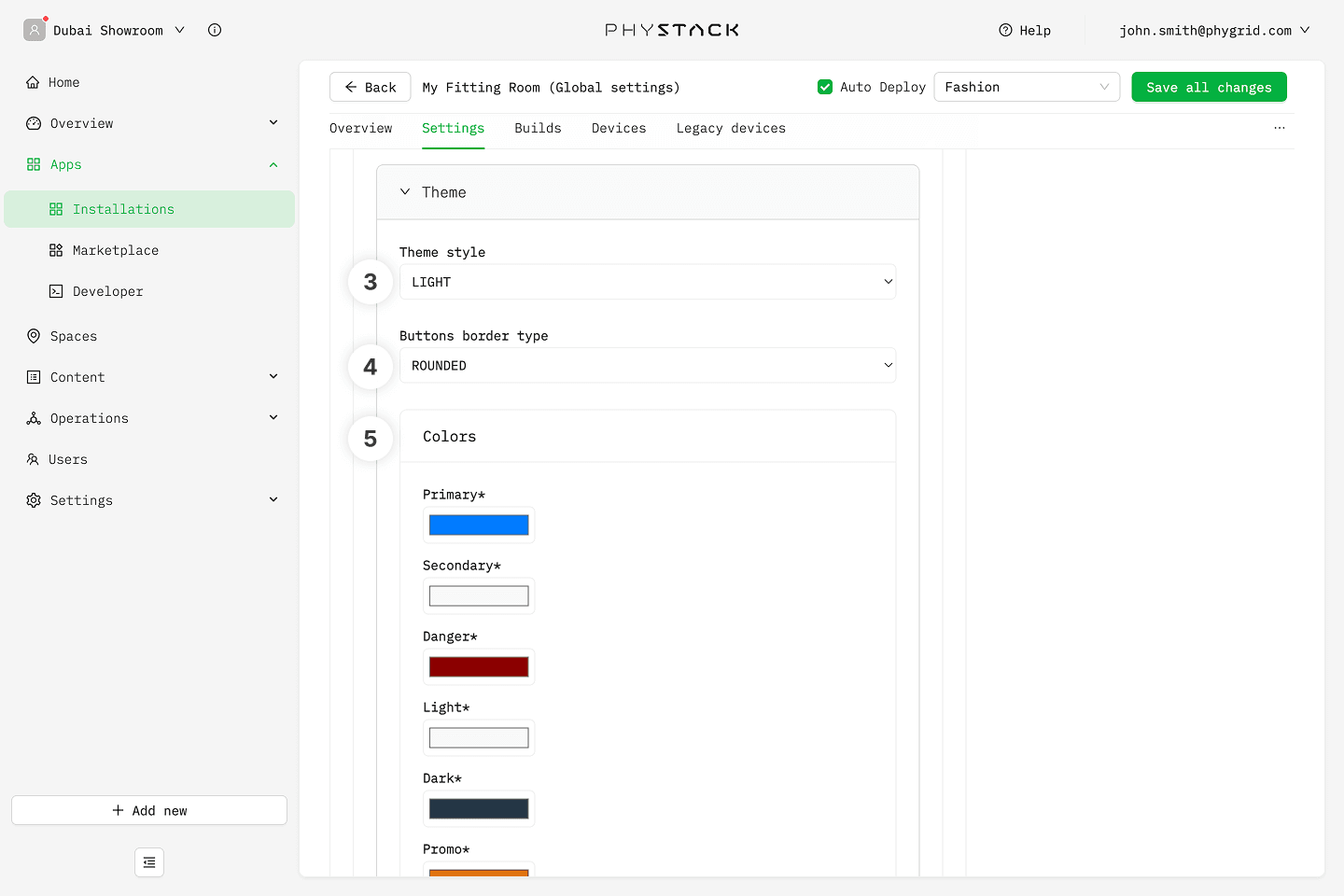Open Marketplace in the sidebar
The height and width of the screenshot is (896, 1344).
[x=149, y=250]
